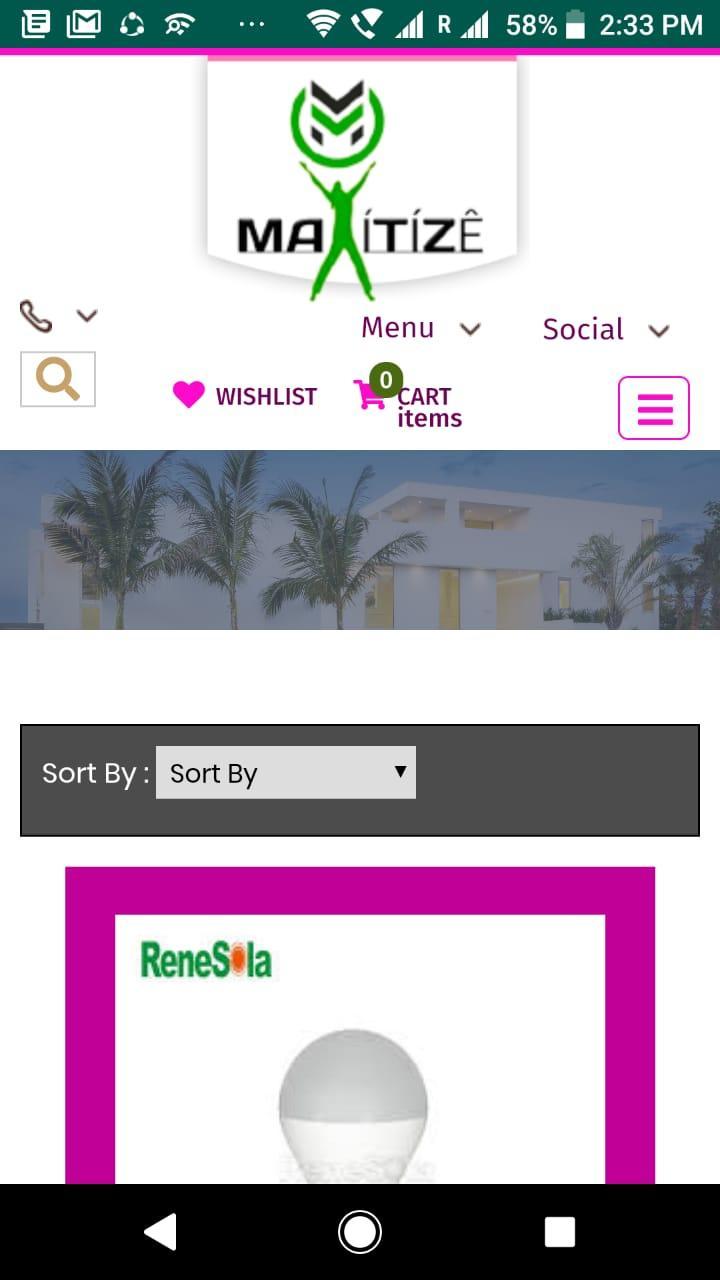Screen dimensions: 720x1280
Task: Open the pink hamburger menu button
Action: pos(654,408)
